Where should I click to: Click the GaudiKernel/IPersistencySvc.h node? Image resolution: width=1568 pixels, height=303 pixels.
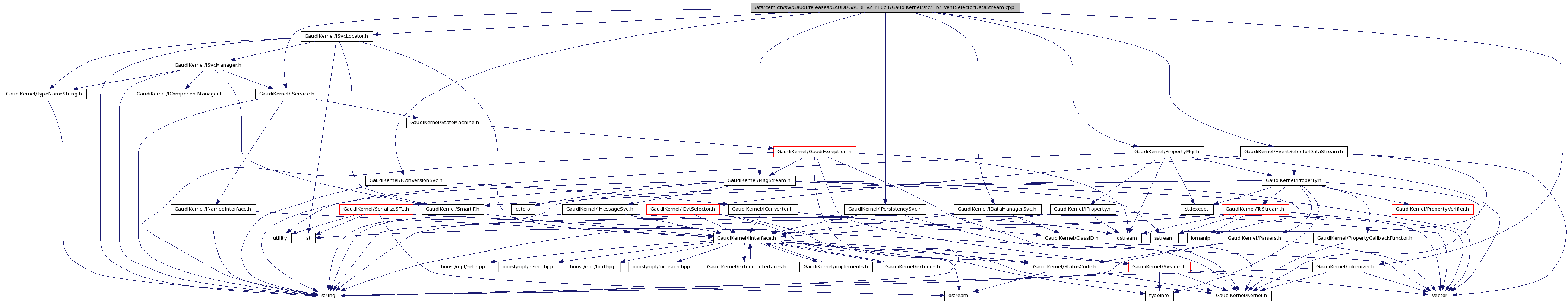pyautogui.click(x=886, y=209)
